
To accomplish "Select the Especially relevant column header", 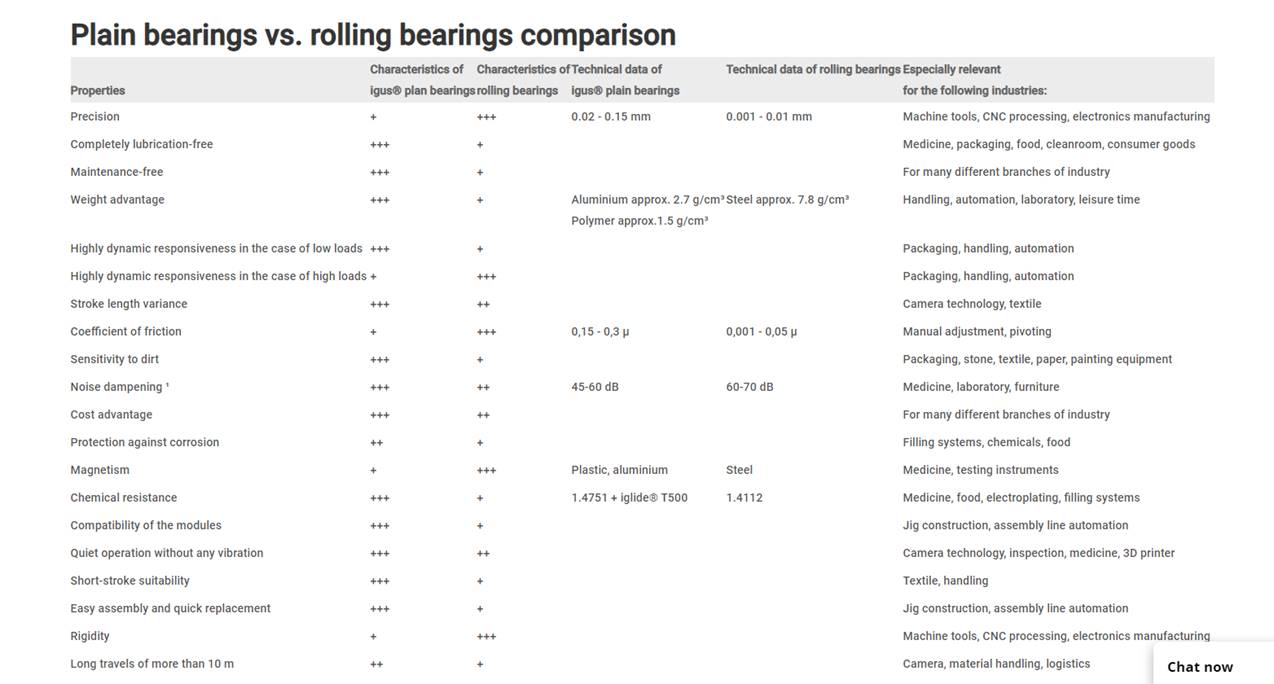I will [974, 80].
